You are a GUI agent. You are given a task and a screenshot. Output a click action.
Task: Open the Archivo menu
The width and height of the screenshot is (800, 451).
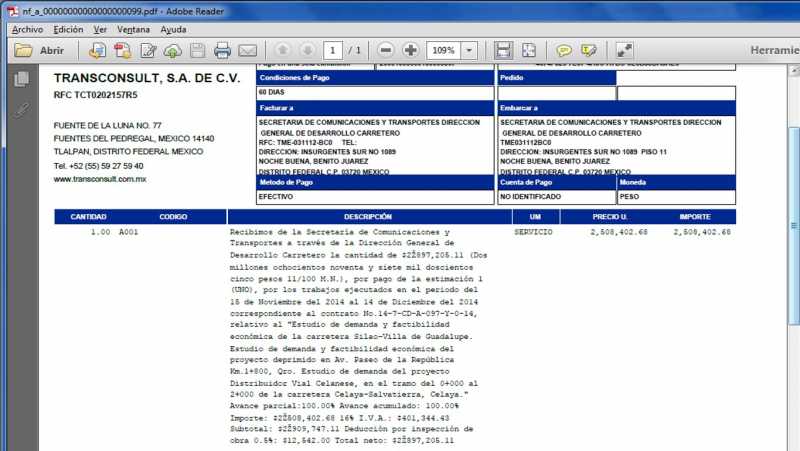pos(28,30)
